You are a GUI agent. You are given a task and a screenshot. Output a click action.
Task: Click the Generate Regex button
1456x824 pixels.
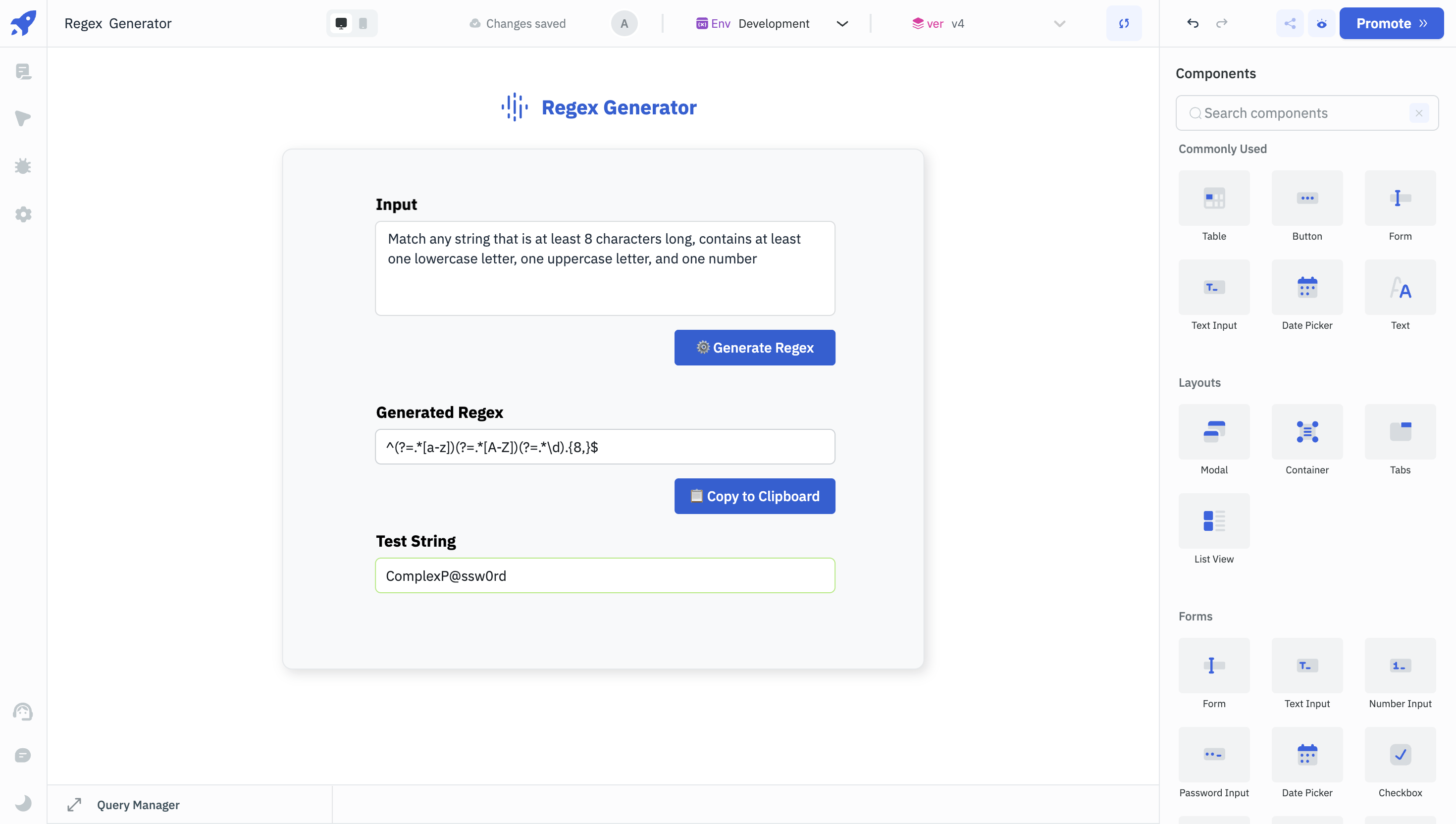click(x=755, y=348)
